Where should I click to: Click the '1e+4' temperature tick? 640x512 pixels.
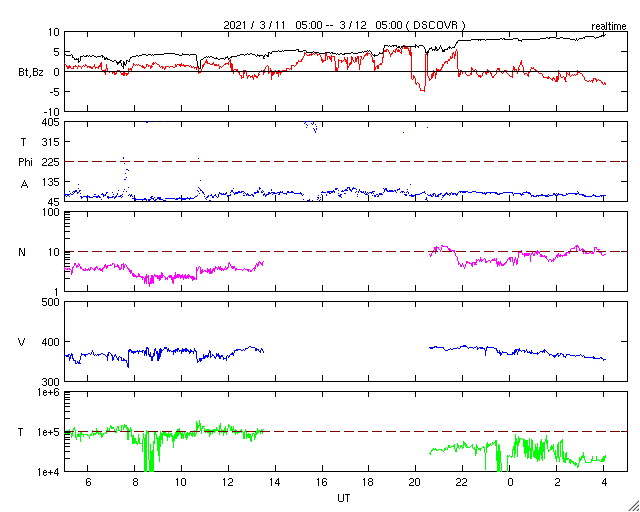tap(48, 472)
